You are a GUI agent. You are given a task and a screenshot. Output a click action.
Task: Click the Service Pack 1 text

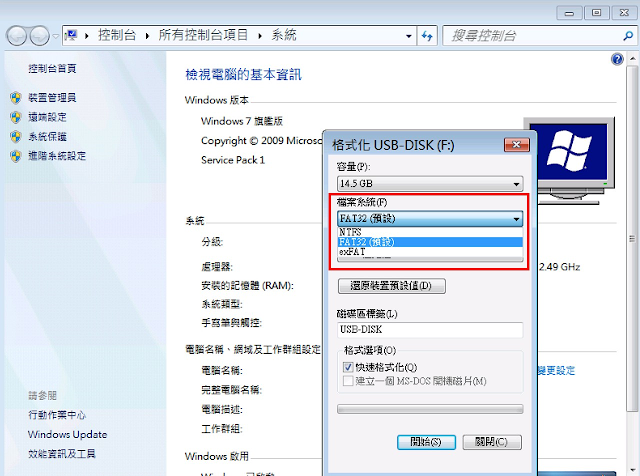click(x=233, y=160)
